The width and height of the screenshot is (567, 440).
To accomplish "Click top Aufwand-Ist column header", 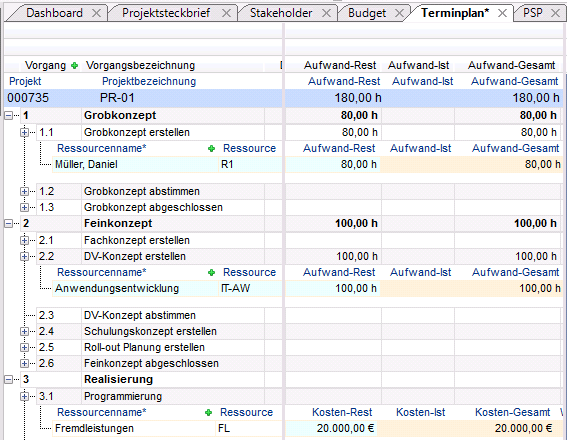I will click(418, 65).
